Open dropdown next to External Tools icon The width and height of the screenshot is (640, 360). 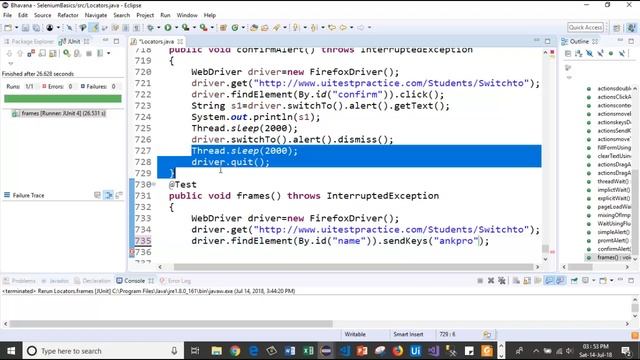coord(212,28)
